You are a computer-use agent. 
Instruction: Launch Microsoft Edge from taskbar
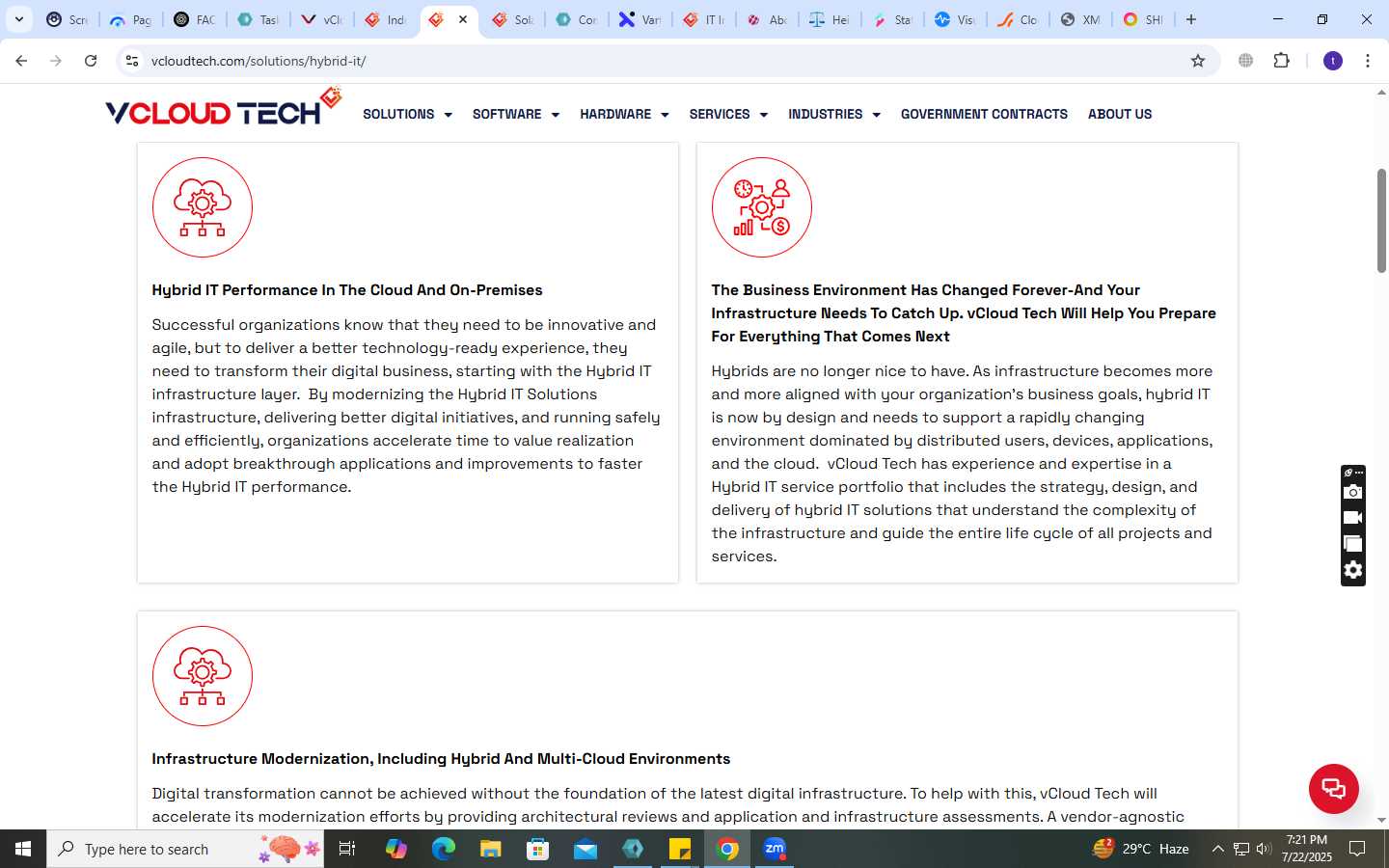(444, 849)
